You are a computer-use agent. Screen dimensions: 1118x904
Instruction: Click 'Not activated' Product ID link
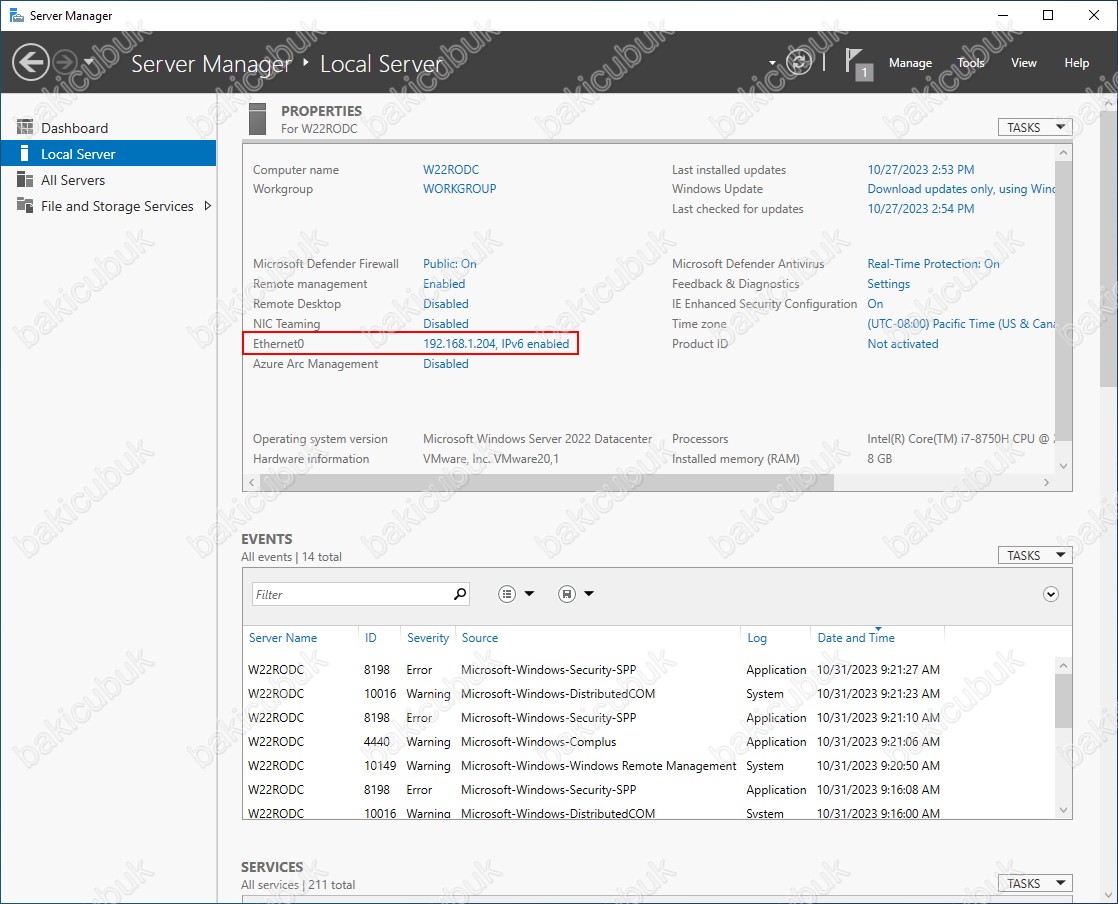tap(903, 344)
